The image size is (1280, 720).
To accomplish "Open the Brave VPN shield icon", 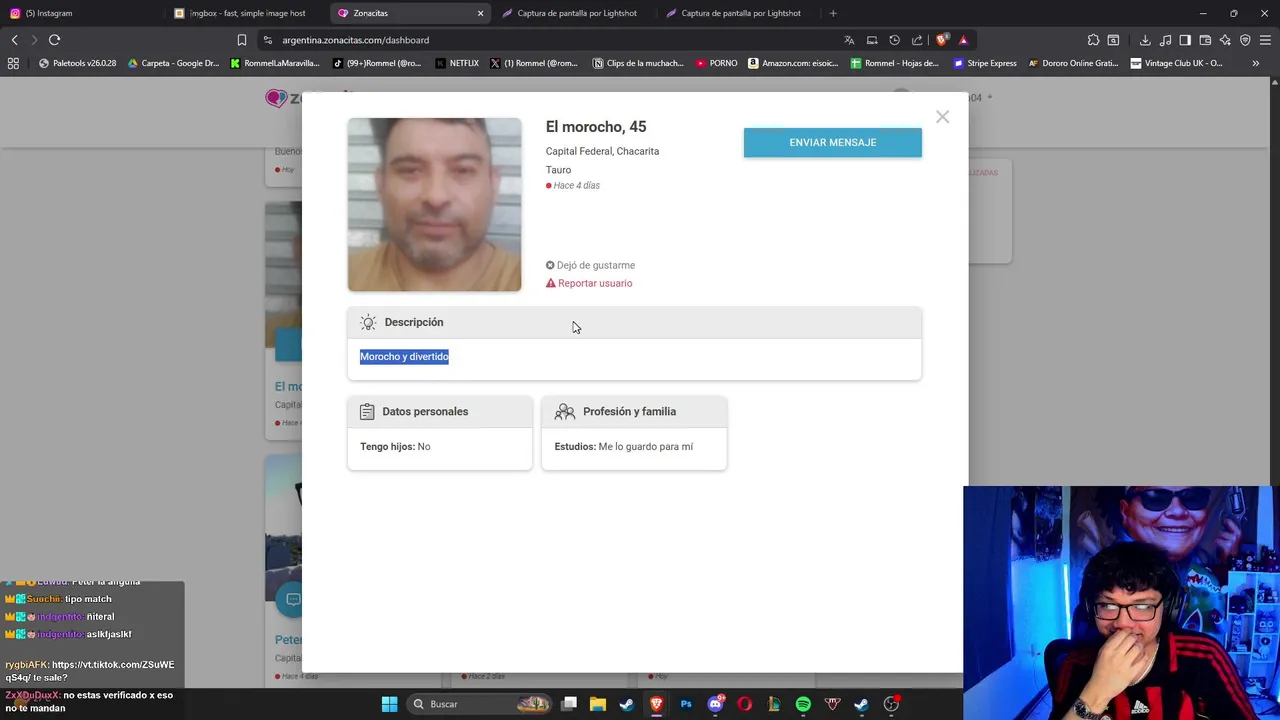I will tap(1245, 40).
